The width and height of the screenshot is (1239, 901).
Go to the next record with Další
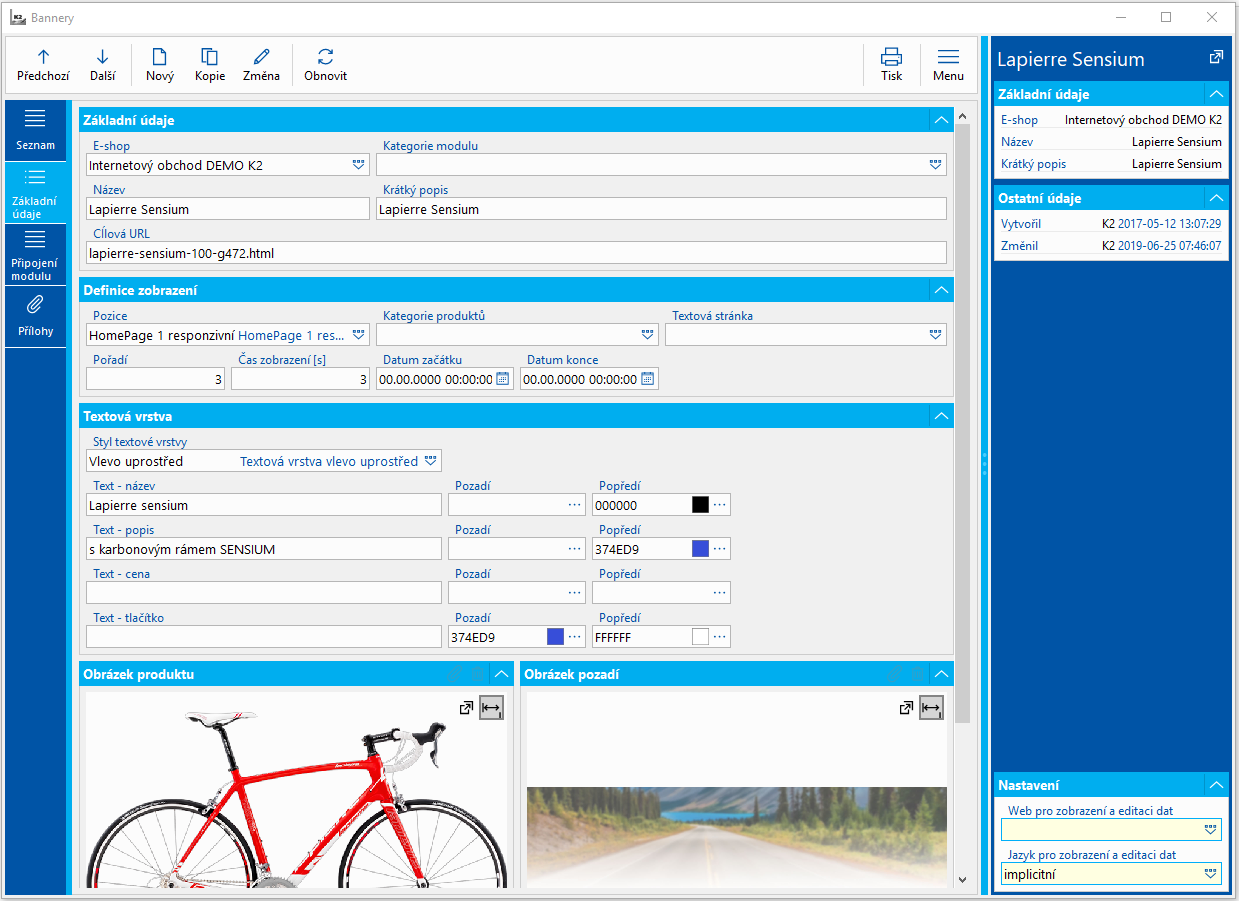click(x=102, y=65)
